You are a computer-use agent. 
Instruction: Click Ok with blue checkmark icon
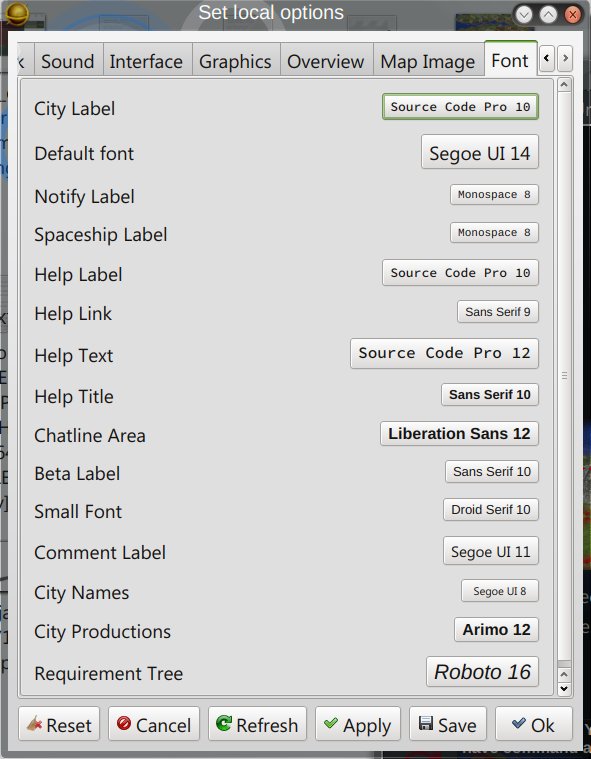tap(534, 724)
